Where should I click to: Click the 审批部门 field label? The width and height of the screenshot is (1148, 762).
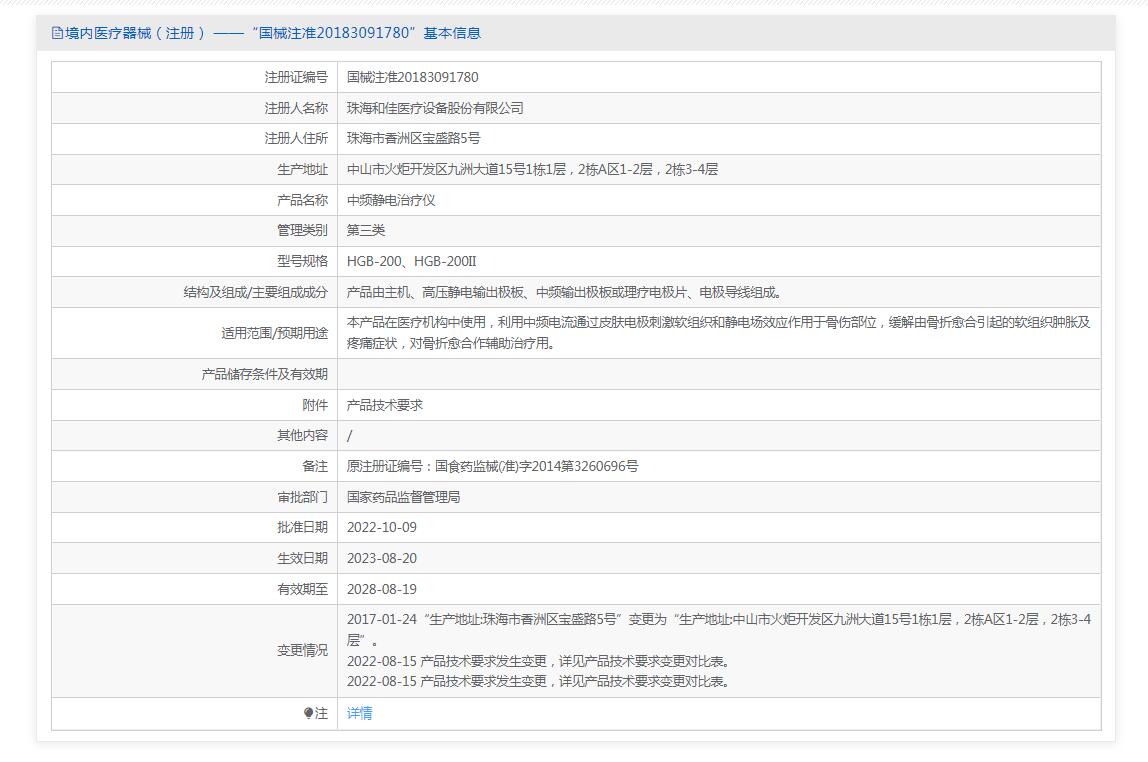coord(302,497)
